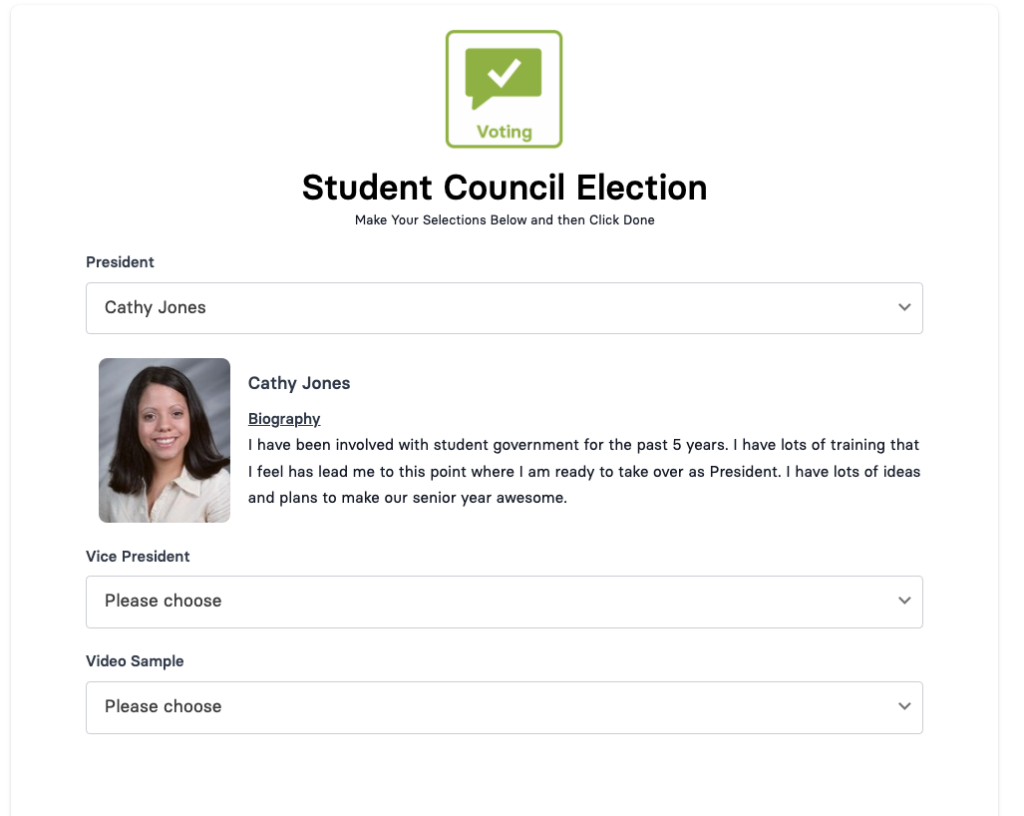Click Cathy Jones's candidate photo

click(x=163, y=440)
